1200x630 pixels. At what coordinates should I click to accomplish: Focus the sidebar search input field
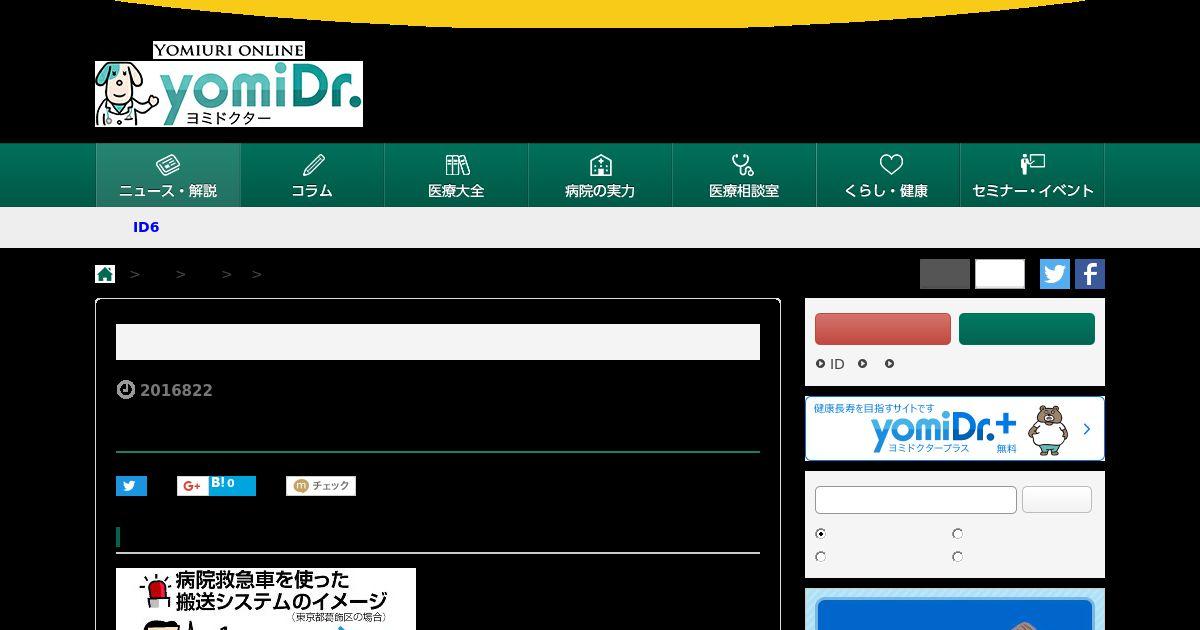pyautogui.click(x=916, y=500)
